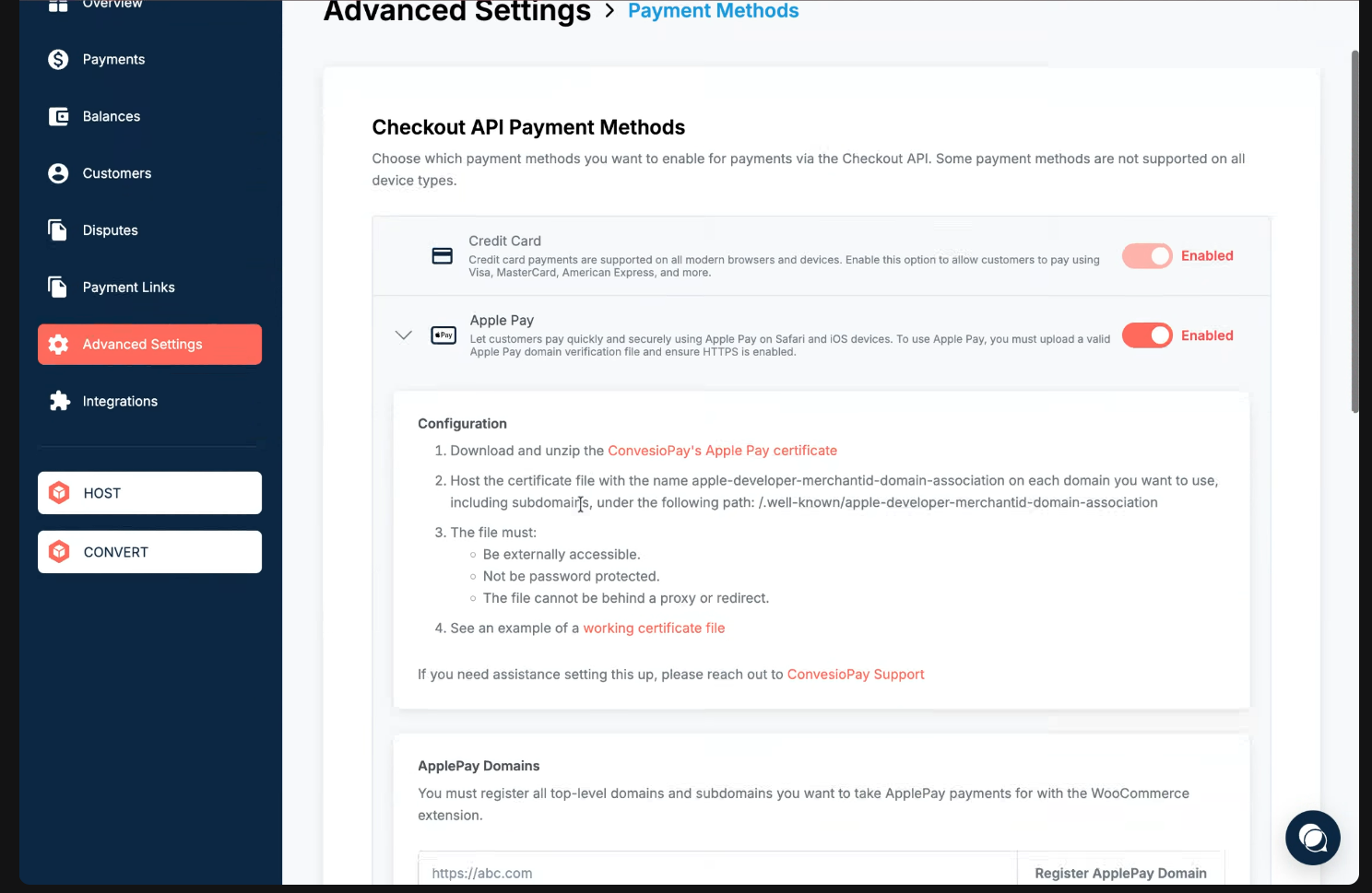Download ConvesioPay's Apple Pay certificate link
The width and height of the screenshot is (1372, 893).
point(722,451)
